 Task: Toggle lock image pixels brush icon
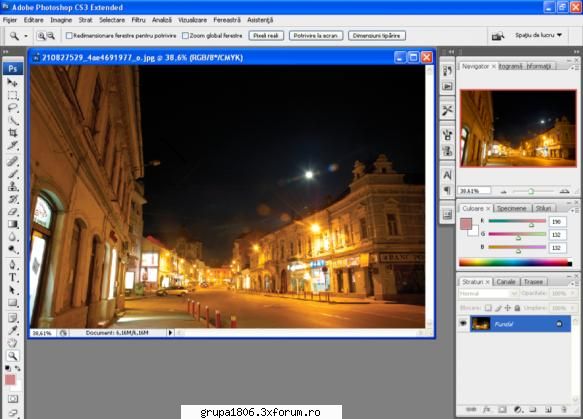click(x=498, y=308)
